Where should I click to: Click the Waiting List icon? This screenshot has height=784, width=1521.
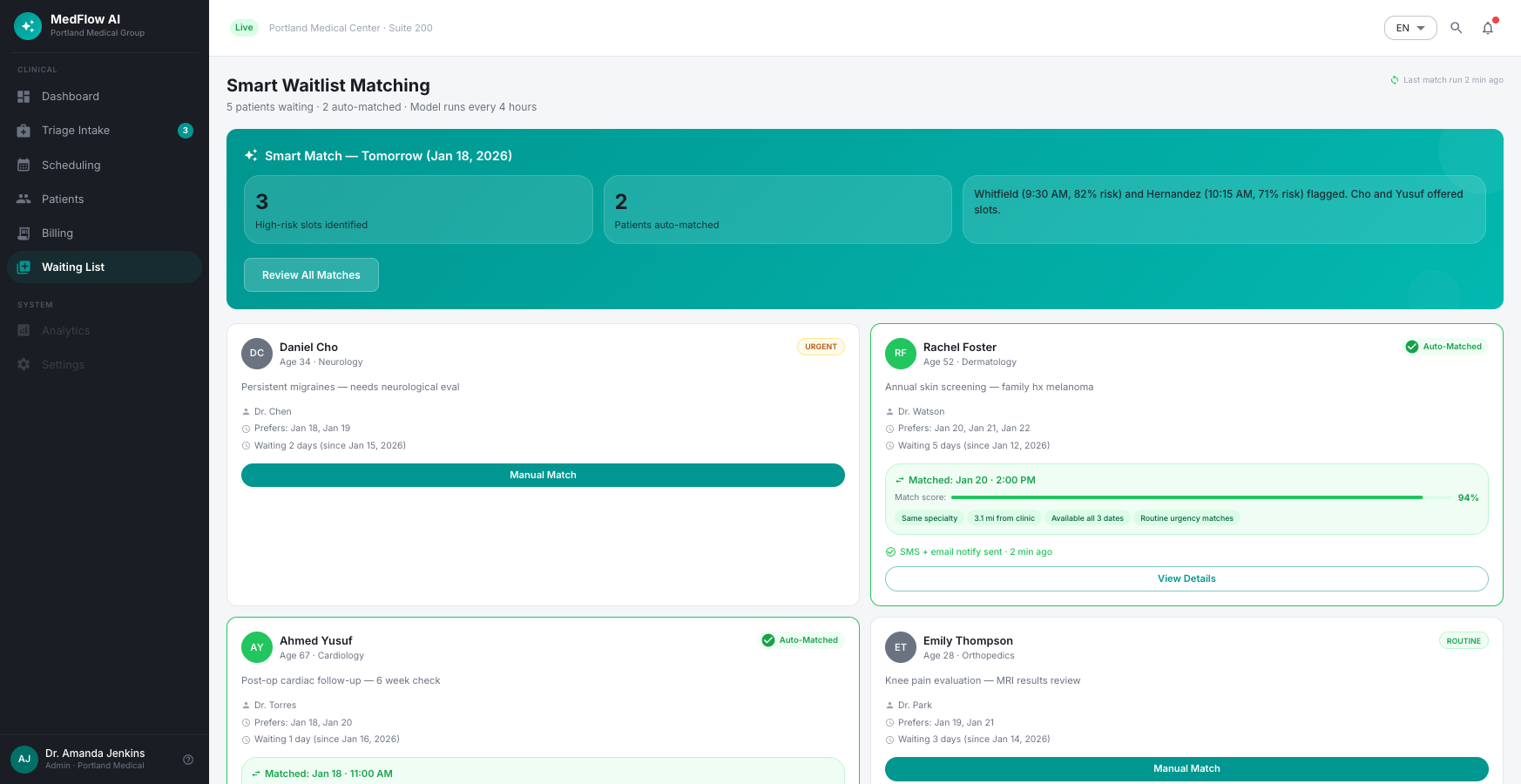click(x=24, y=267)
